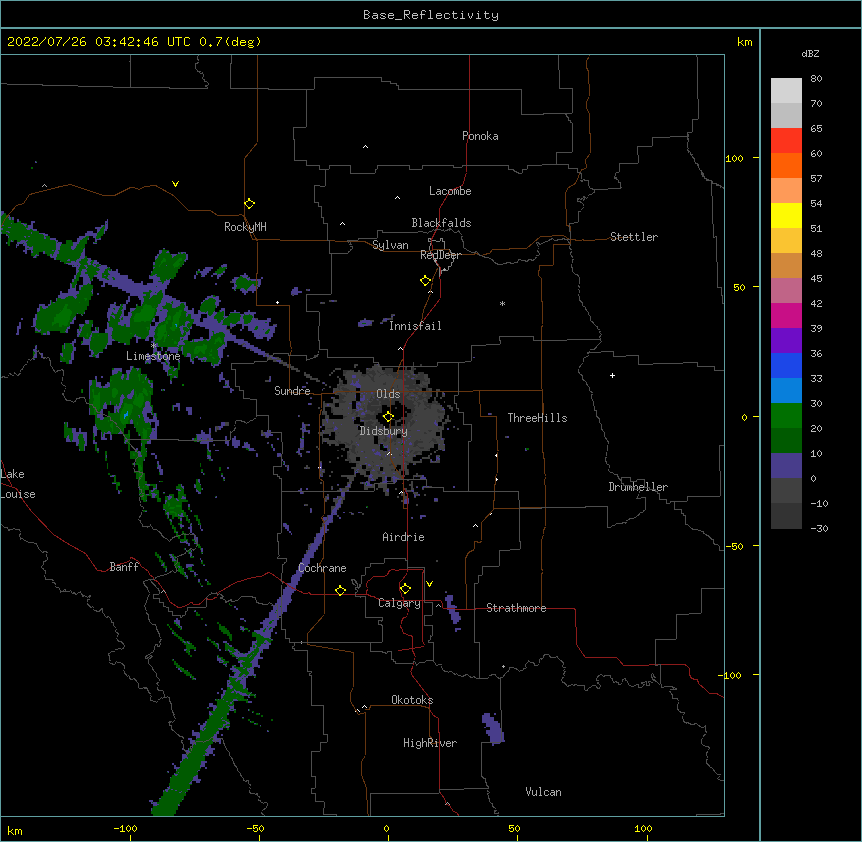
Task: Pick the green swatch between 30 and 20 dBZ
Action: 786,416
